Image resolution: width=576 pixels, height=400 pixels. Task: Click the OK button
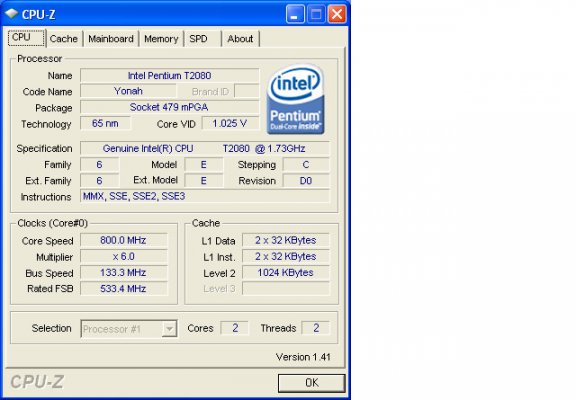(312, 383)
